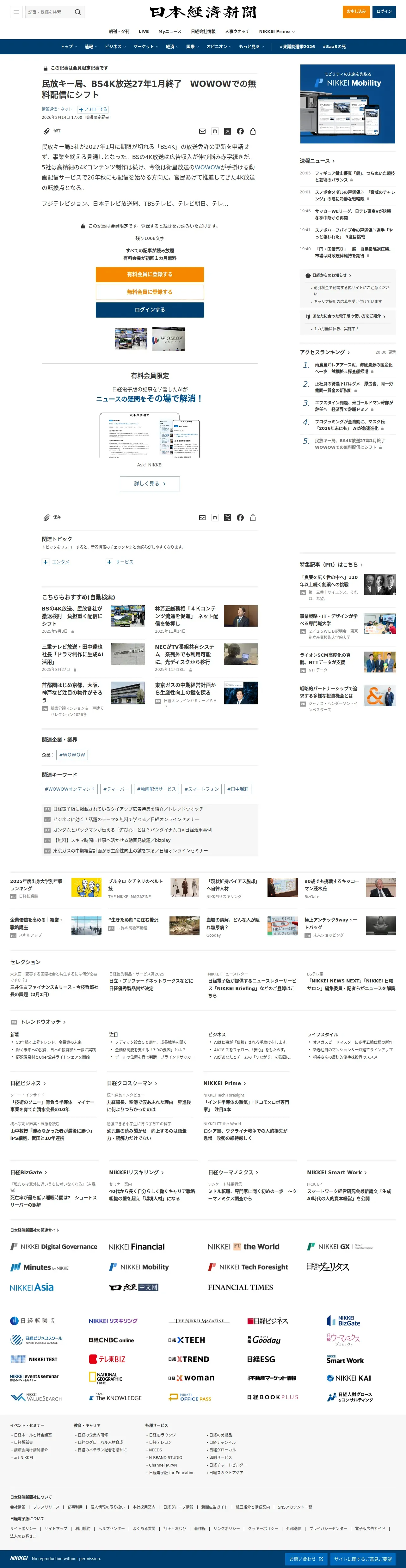Open the 日経CNBC online logo link
Image resolution: width=406 pixels, height=1568 pixels.
111,1340
